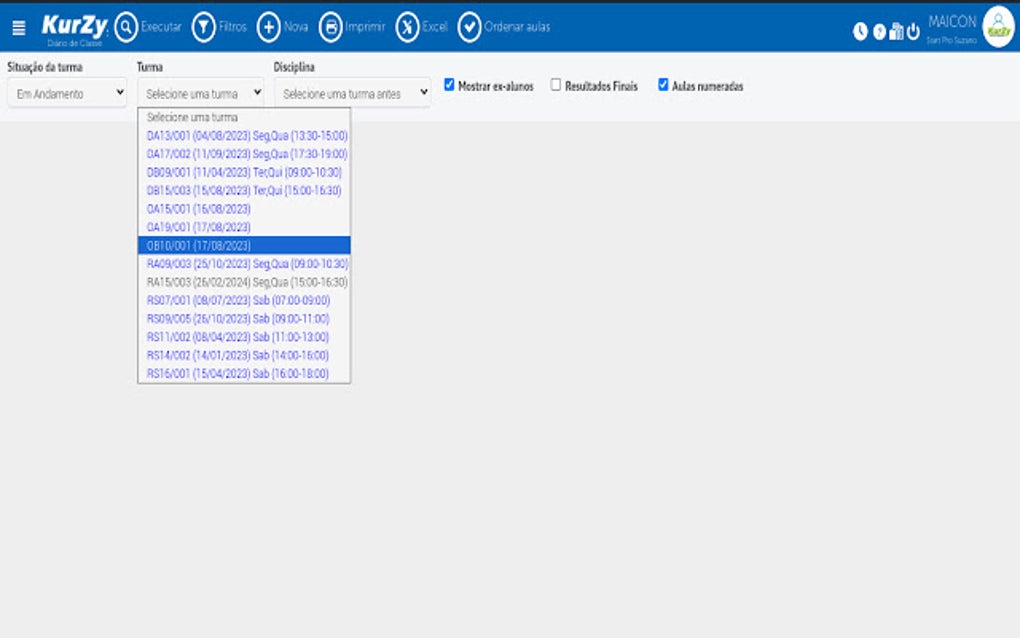The image size is (1020, 638).
Task: Click the power logout icon
Action: (912, 30)
